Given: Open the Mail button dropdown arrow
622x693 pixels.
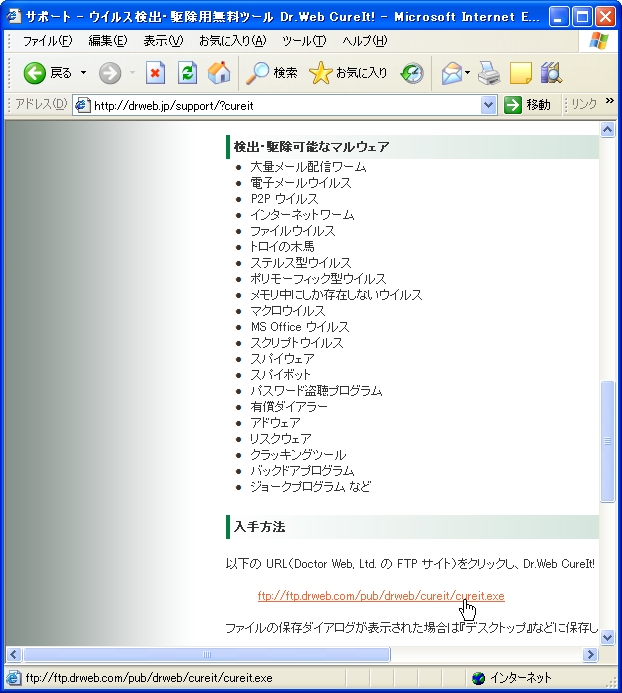Looking at the screenshot, I should [x=467, y=73].
